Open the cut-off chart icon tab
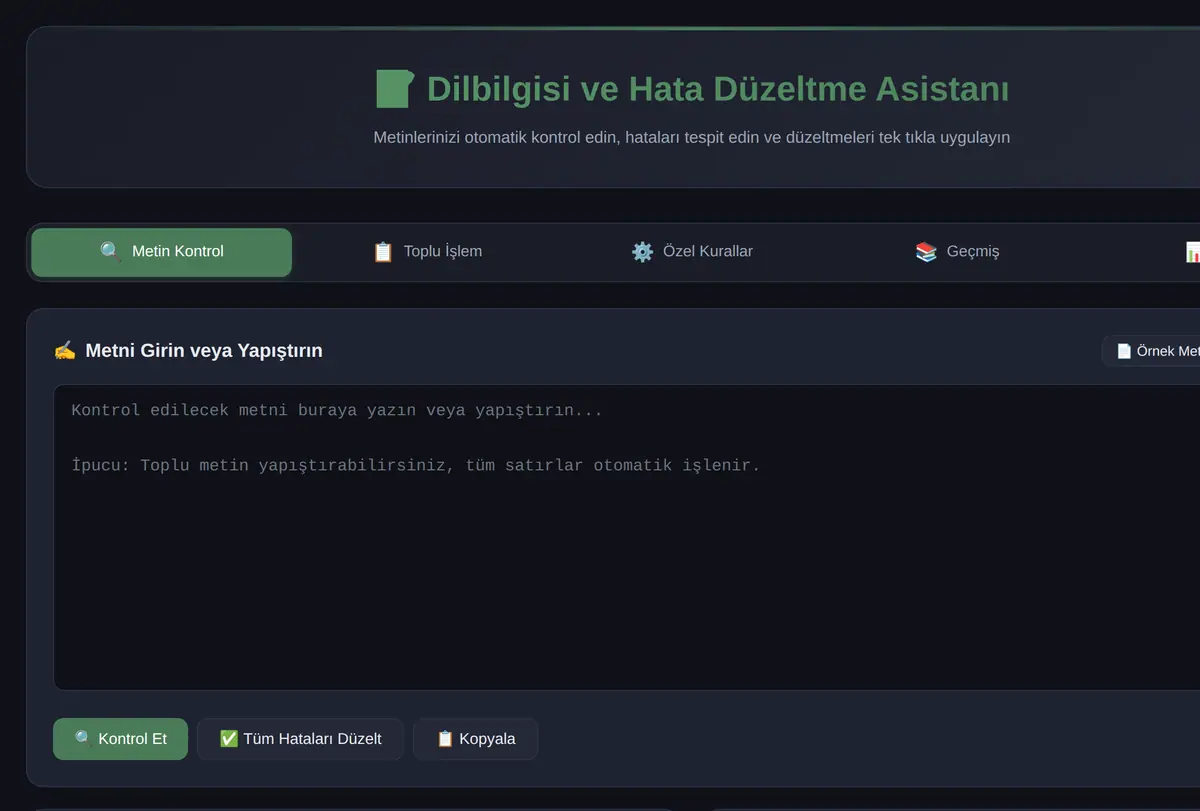Viewport: 1200px width, 811px height. [1192, 252]
